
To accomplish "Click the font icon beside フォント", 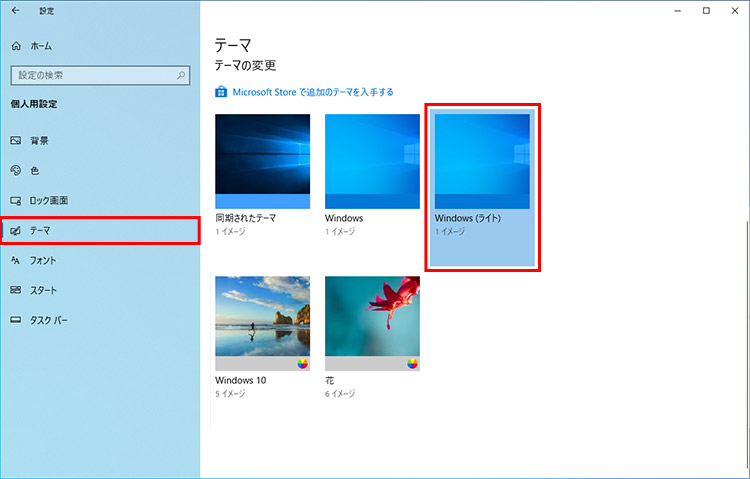I will point(16,260).
